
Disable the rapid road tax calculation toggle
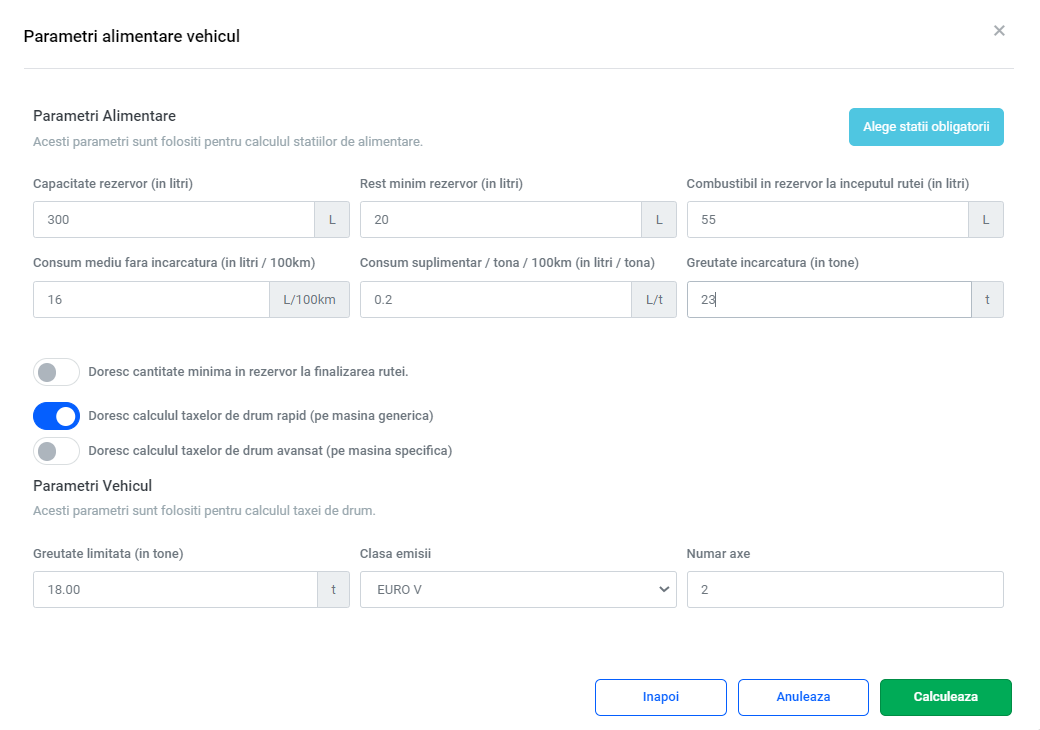57,416
